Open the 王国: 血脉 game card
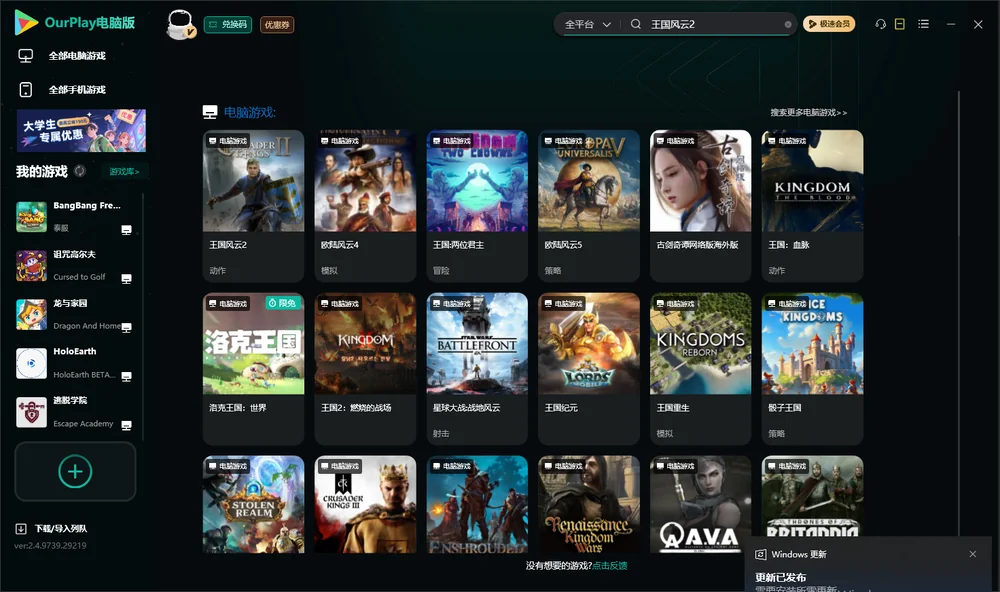 point(812,205)
